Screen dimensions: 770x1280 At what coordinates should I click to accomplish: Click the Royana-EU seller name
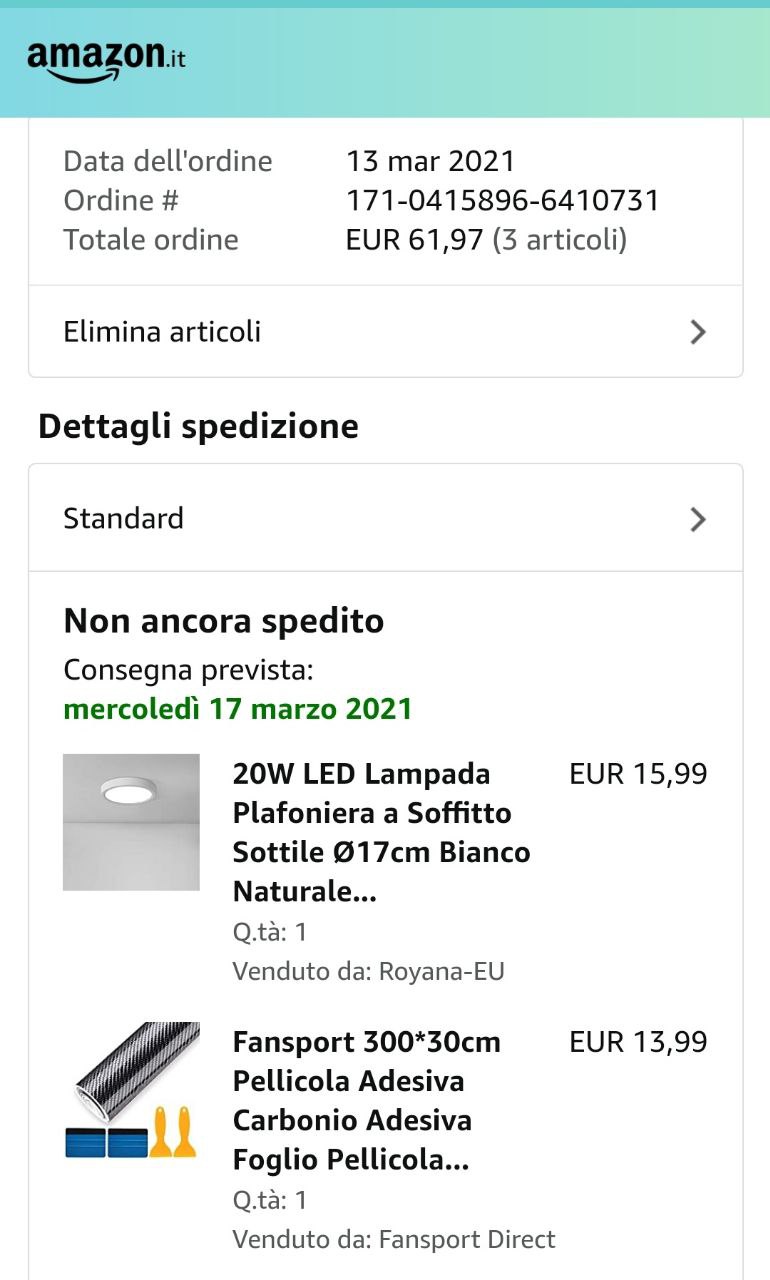[x=441, y=971]
